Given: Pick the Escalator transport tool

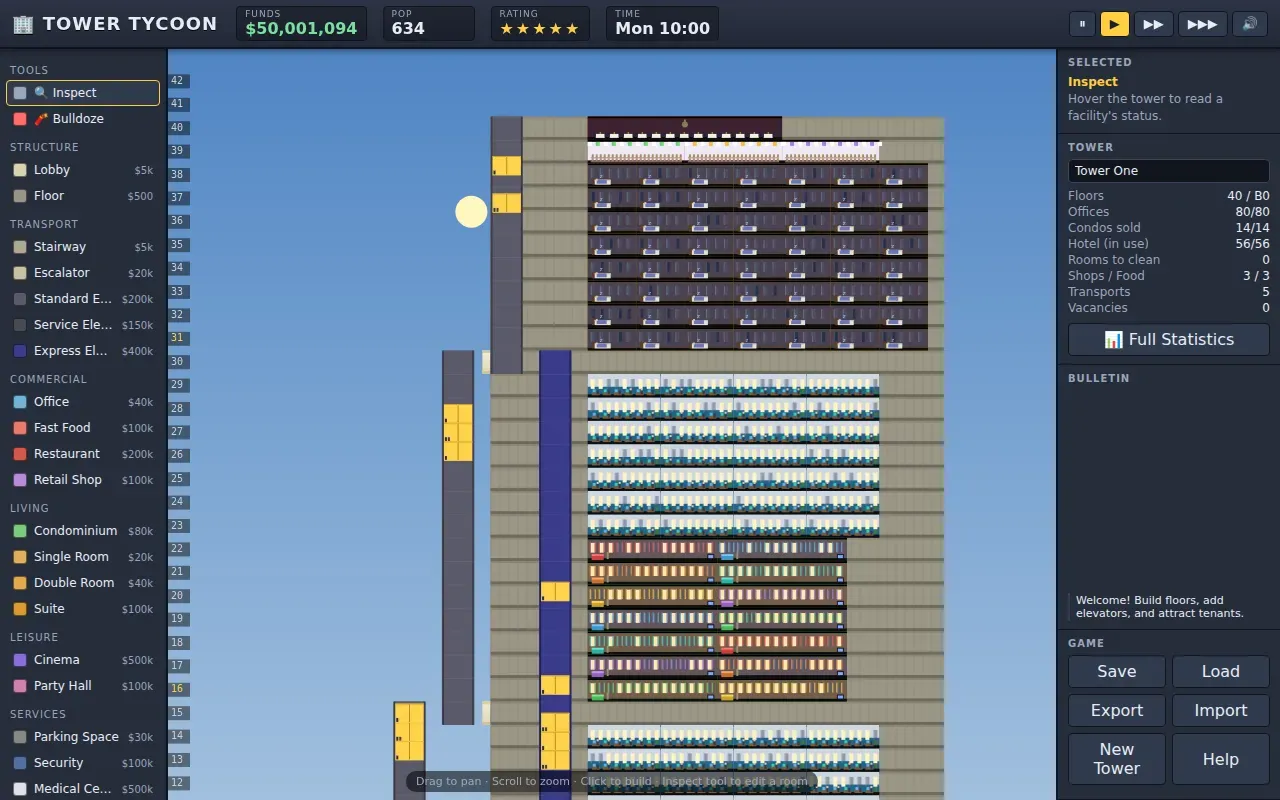Looking at the screenshot, I should tap(83, 273).
